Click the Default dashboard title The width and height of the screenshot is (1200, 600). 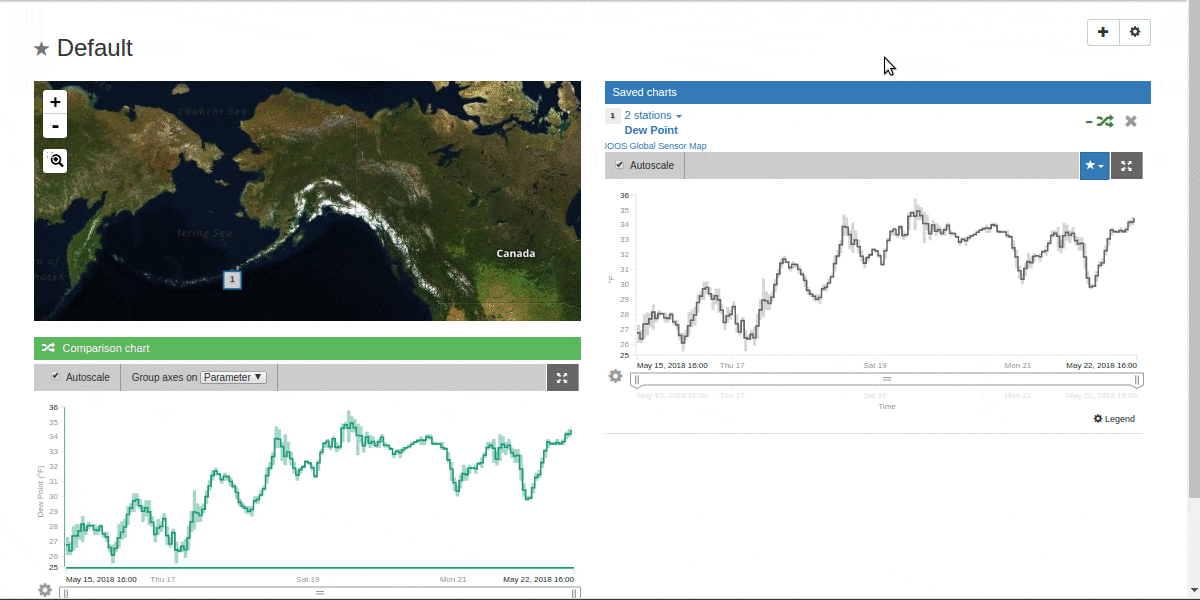(95, 48)
